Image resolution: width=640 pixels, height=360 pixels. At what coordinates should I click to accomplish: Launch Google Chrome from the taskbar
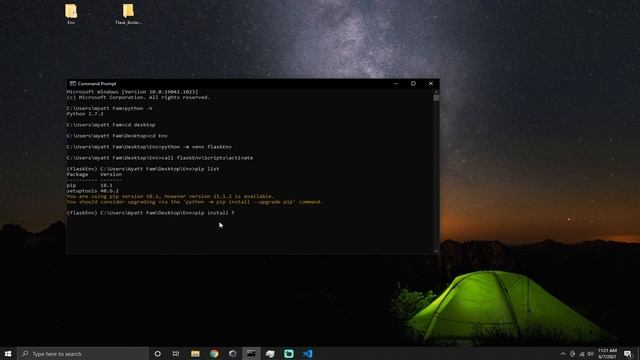(x=214, y=353)
